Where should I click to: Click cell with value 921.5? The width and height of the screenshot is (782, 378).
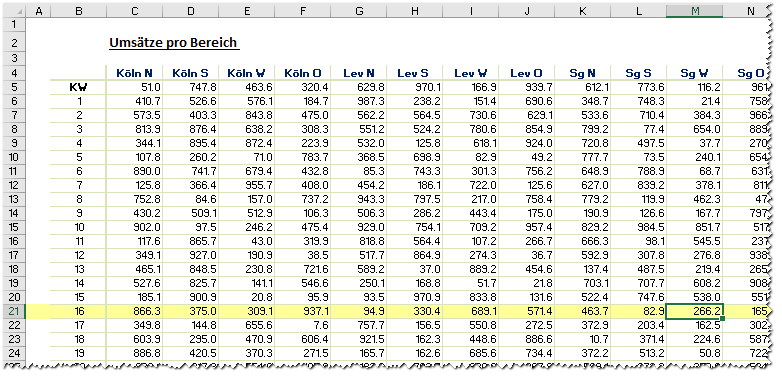[x=359, y=340]
